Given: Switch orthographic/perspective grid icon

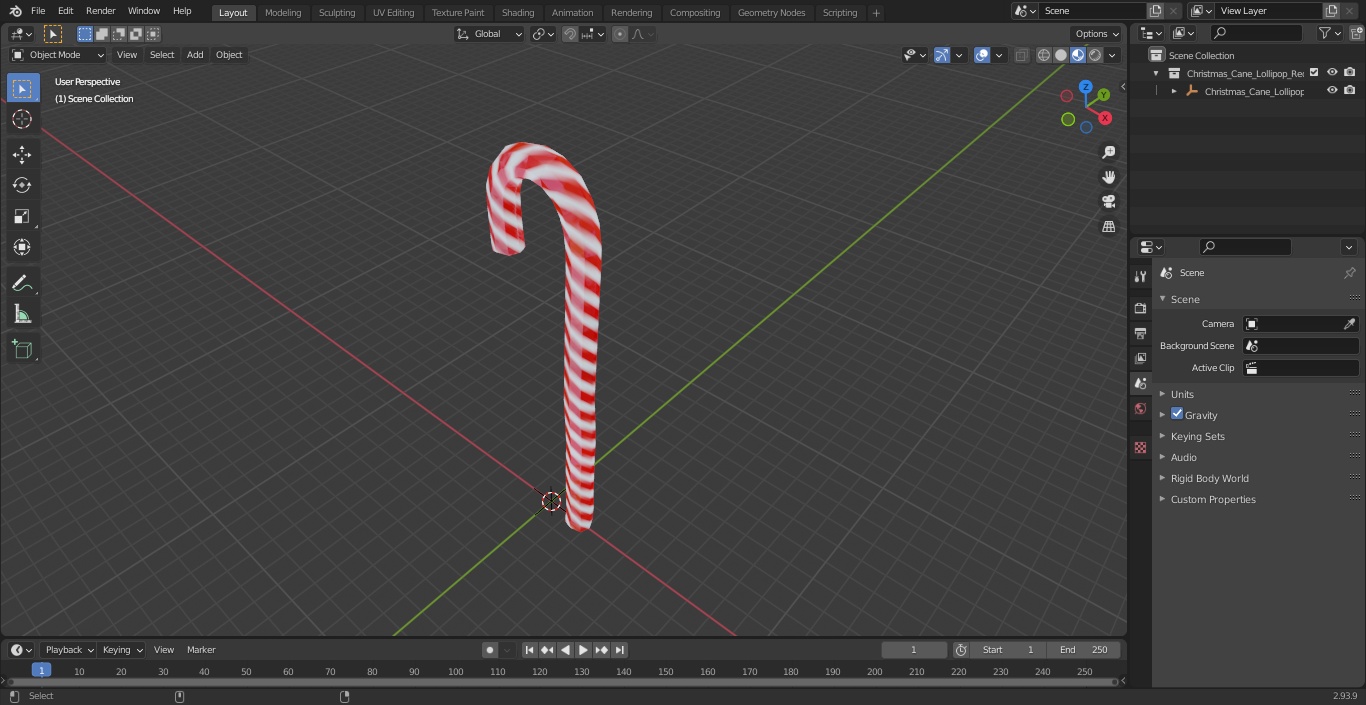Looking at the screenshot, I should click(1108, 227).
